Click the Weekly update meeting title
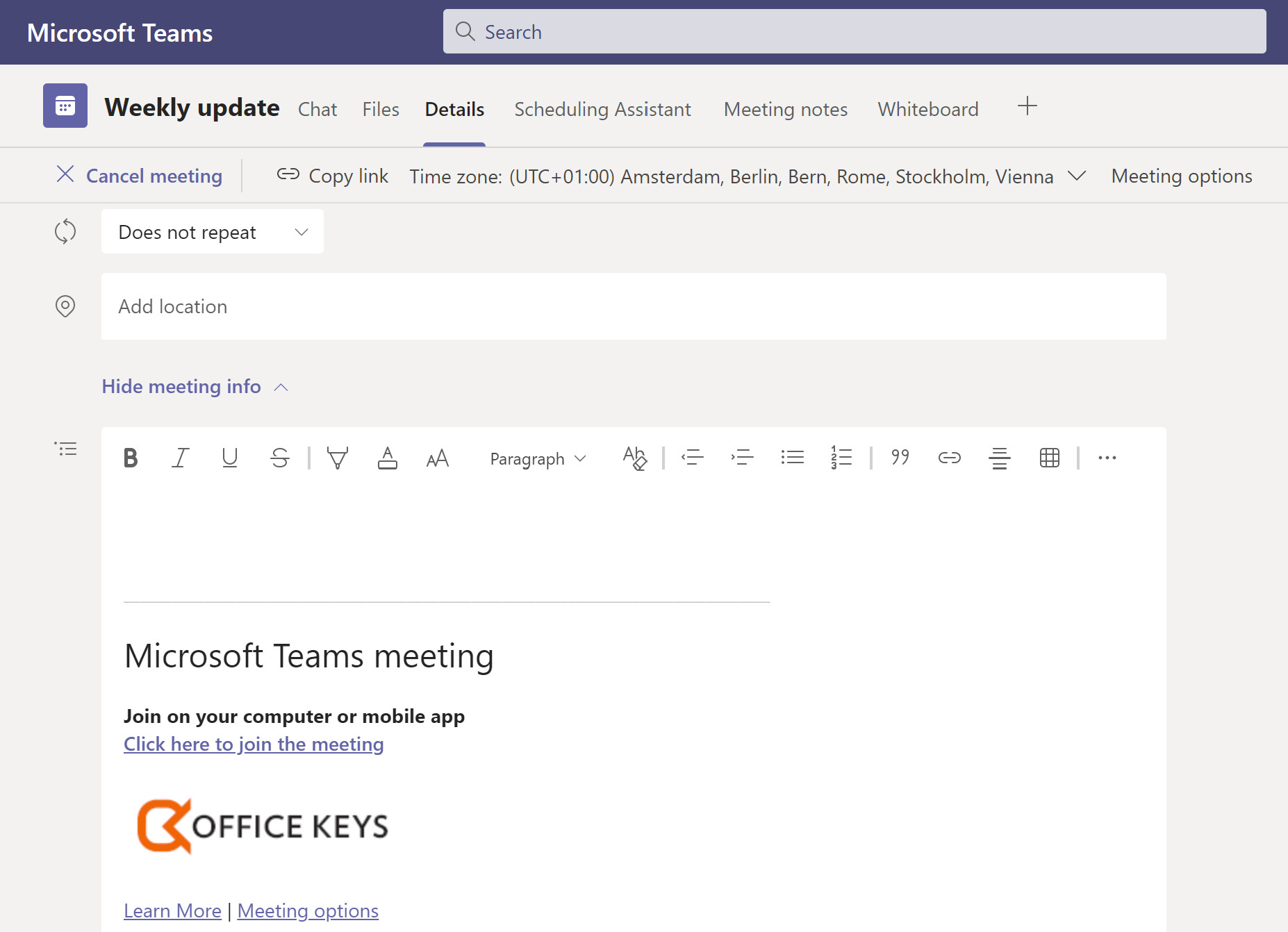The width and height of the screenshot is (1288, 932). coord(192,107)
